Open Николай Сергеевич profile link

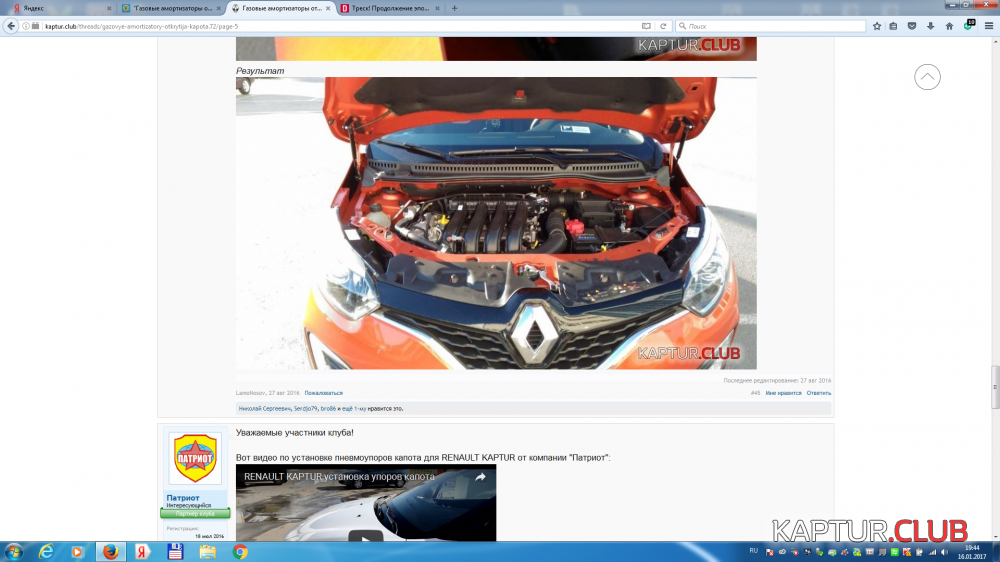click(x=265, y=408)
